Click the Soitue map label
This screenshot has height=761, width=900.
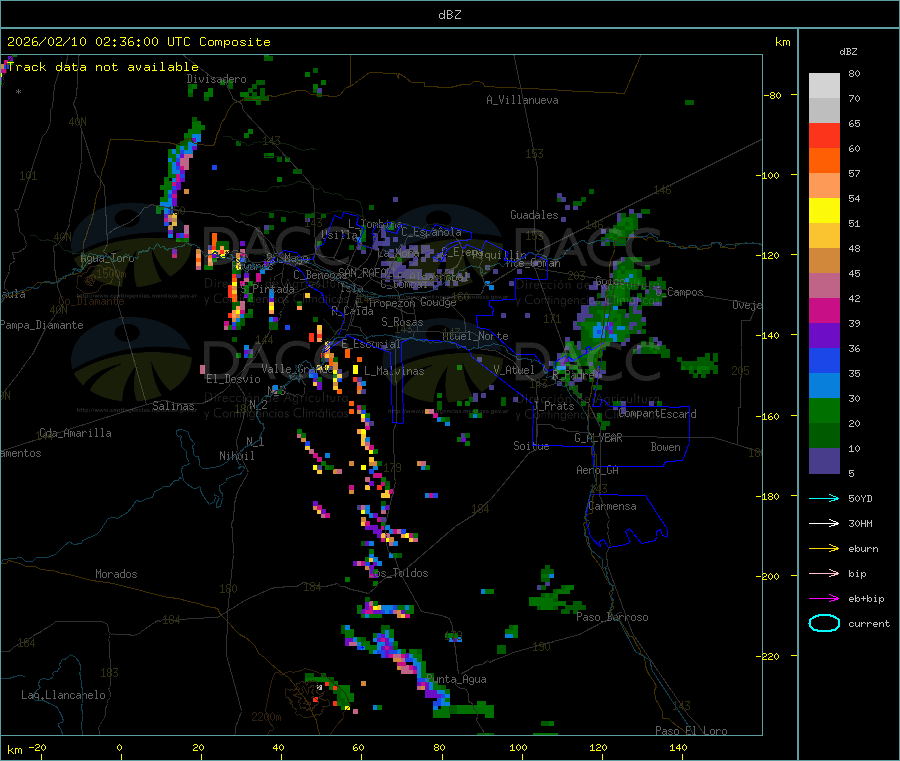click(531, 446)
